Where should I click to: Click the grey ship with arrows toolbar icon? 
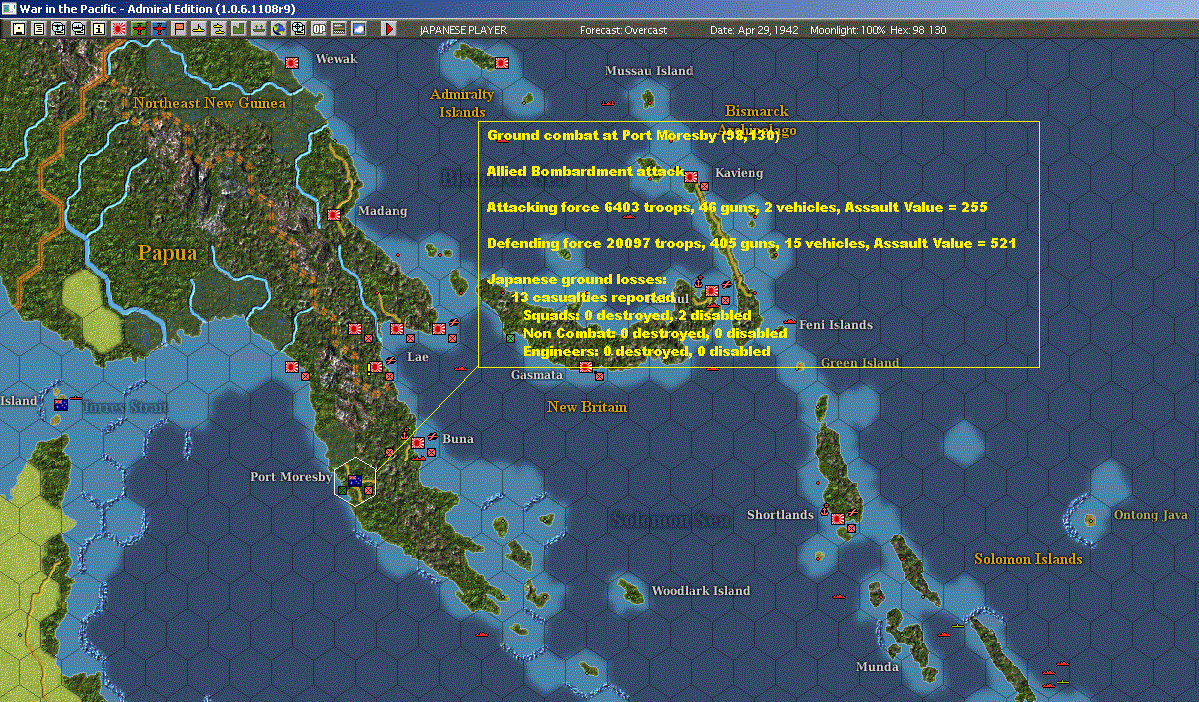tap(258, 29)
